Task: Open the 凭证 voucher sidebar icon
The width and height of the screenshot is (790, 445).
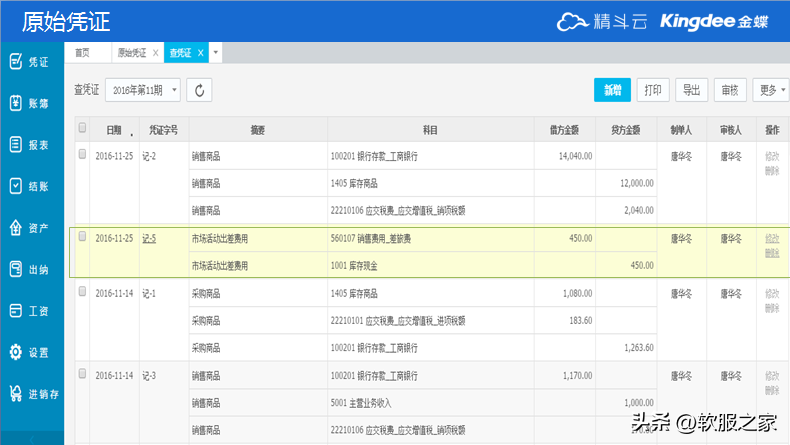Action: click(x=16, y=62)
